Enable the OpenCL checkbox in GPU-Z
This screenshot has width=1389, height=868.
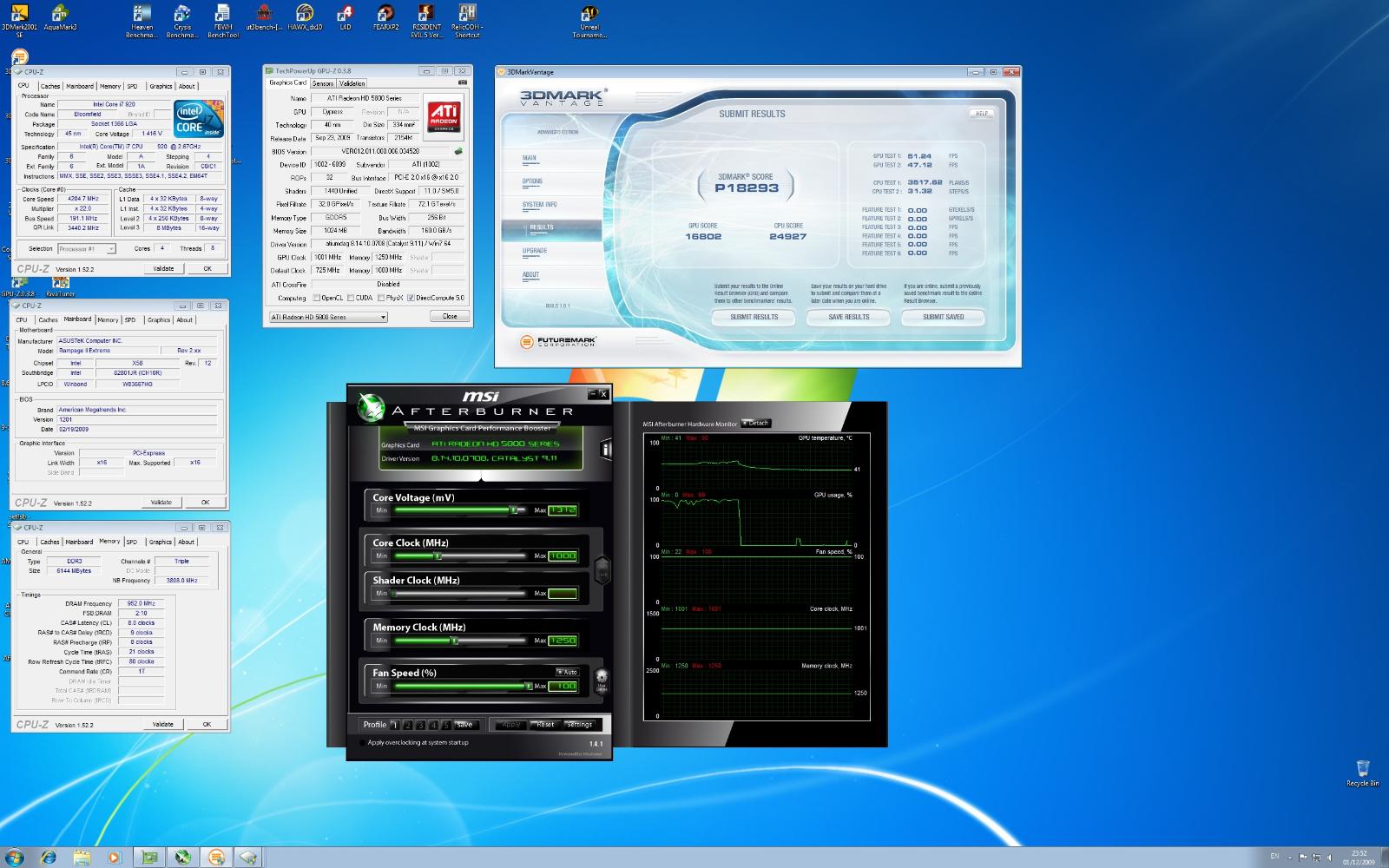pos(317,298)
